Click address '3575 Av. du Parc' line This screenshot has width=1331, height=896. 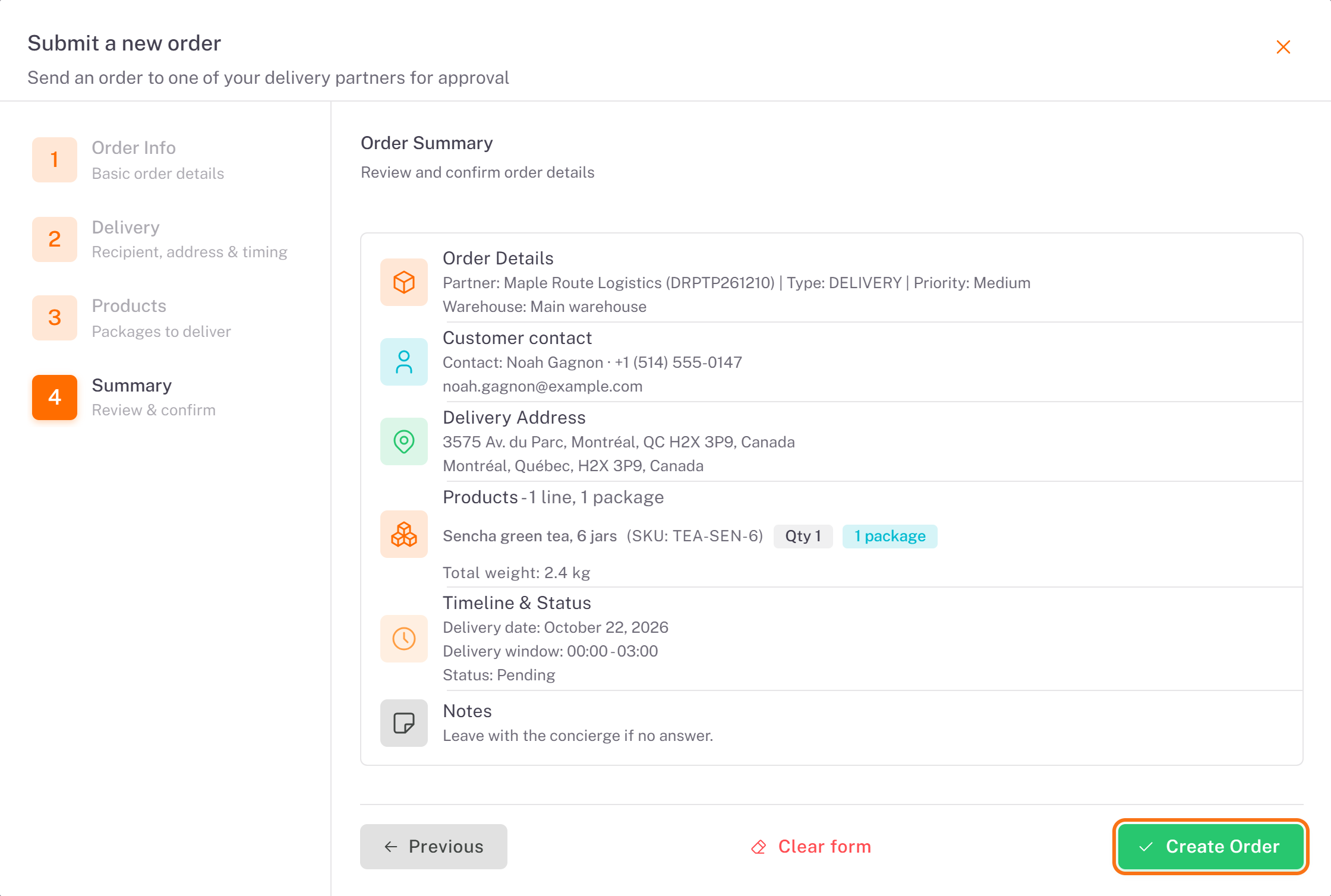click(x=619, y=442)
